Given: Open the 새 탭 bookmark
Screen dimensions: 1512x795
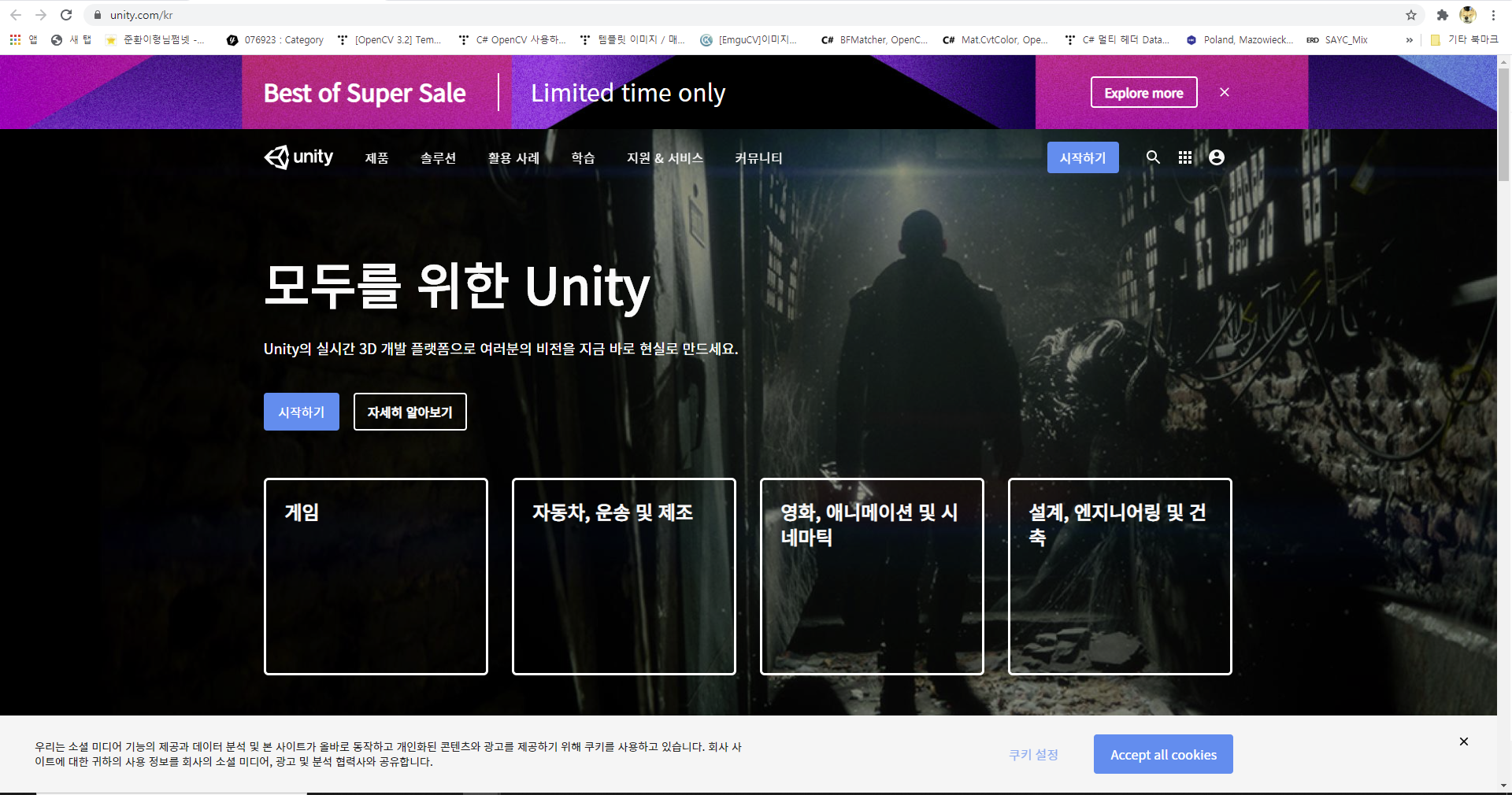Looking at the screenshot, I should click(71, 39).
